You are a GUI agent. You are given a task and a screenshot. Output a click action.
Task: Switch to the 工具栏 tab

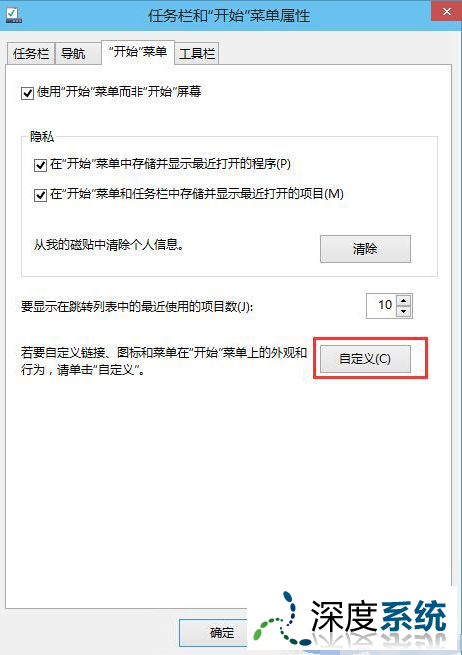click(197, 54)
